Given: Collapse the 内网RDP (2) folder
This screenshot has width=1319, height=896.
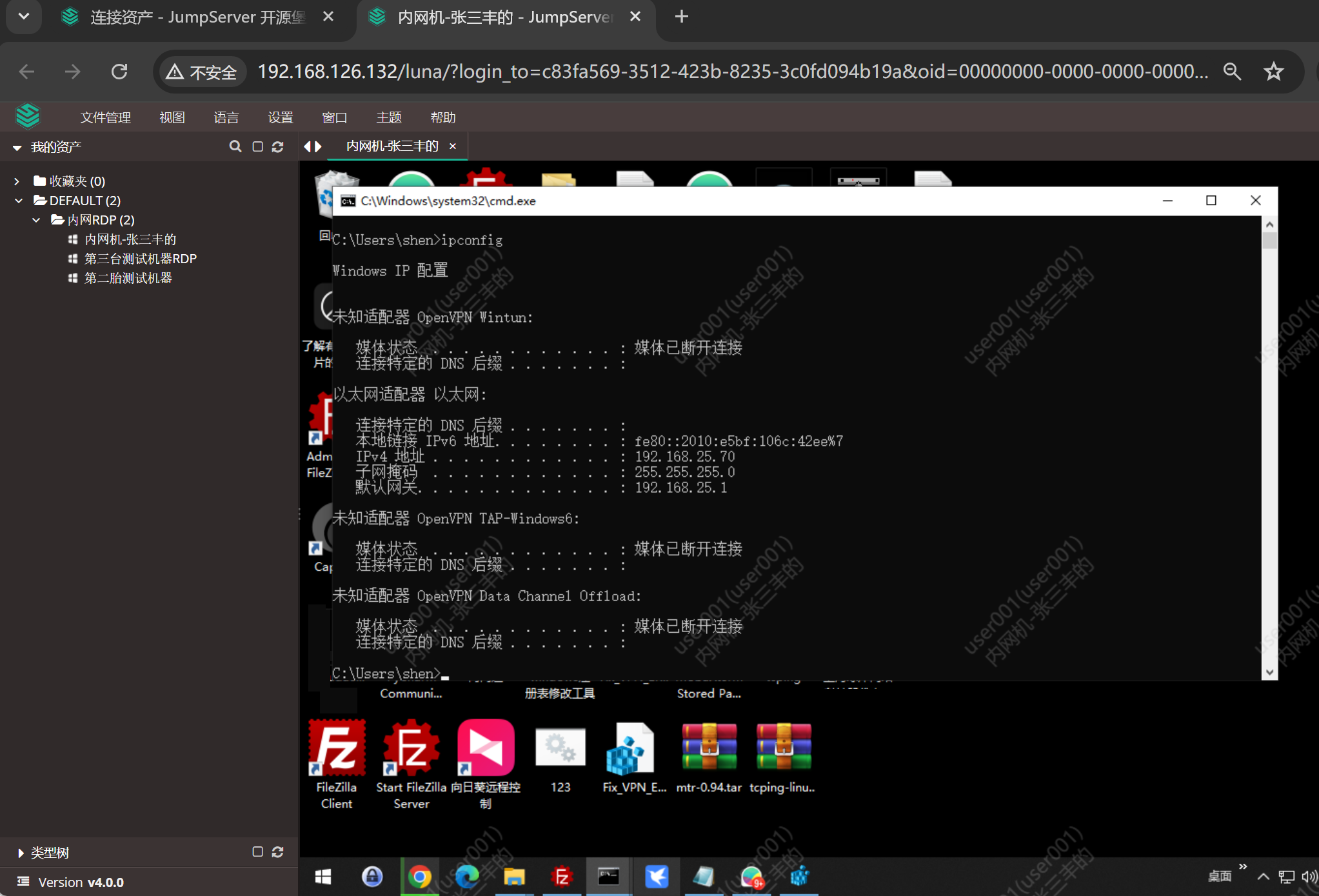Looking at the screenshot, I should (37, 219).
